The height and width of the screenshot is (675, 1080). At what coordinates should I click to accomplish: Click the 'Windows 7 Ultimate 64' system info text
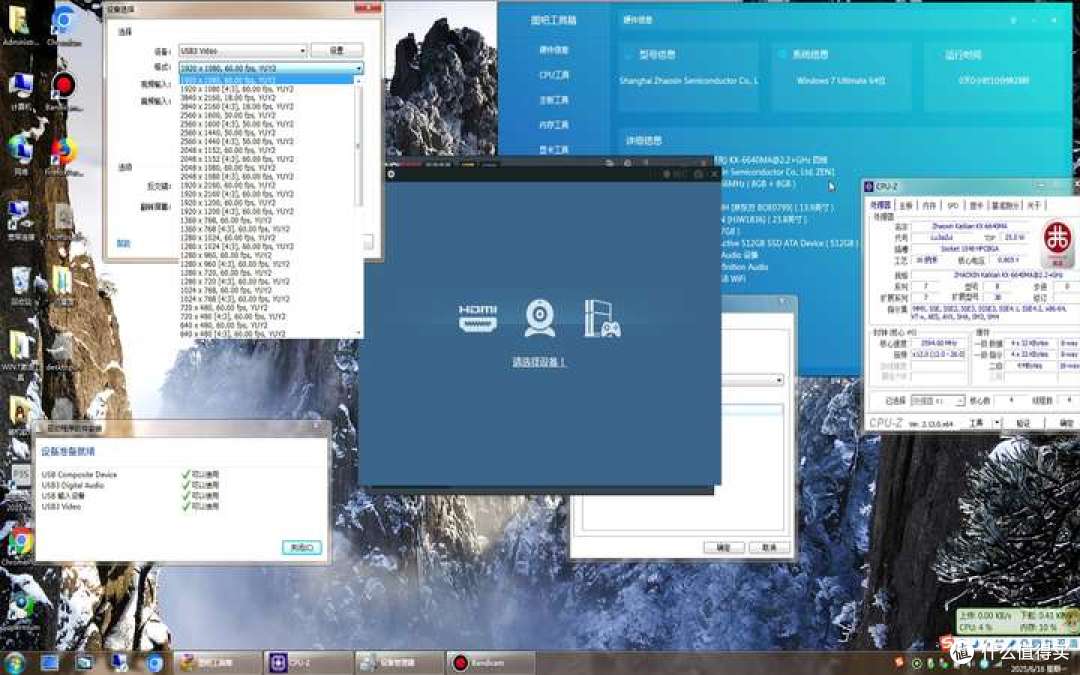click(841, 81)
